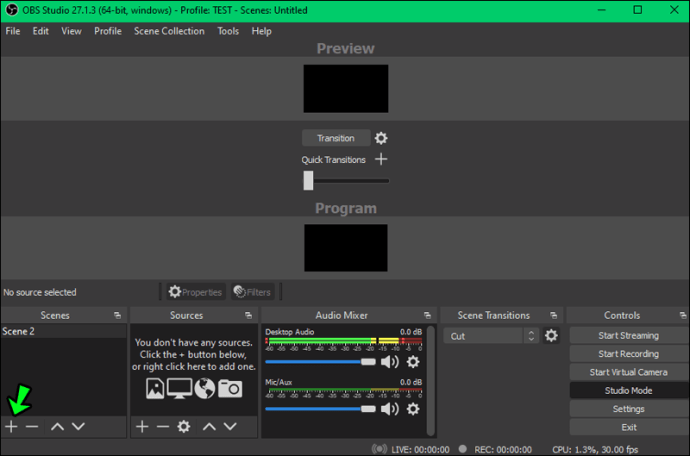The image size is (690, 456).
Task: Click the Program thumbnail
Action: 346,248
